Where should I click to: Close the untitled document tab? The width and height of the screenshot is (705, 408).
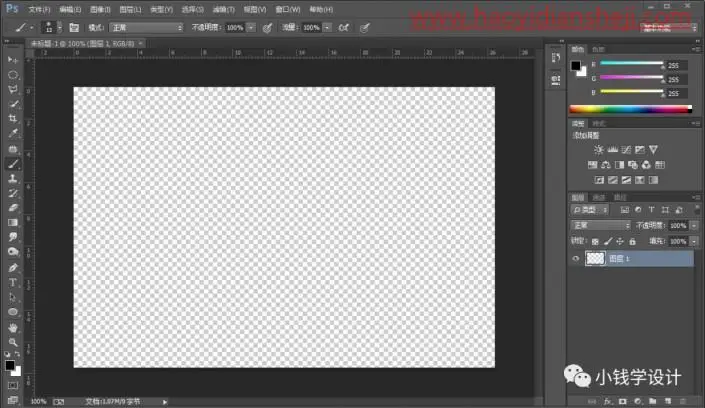tap(141, 43)
